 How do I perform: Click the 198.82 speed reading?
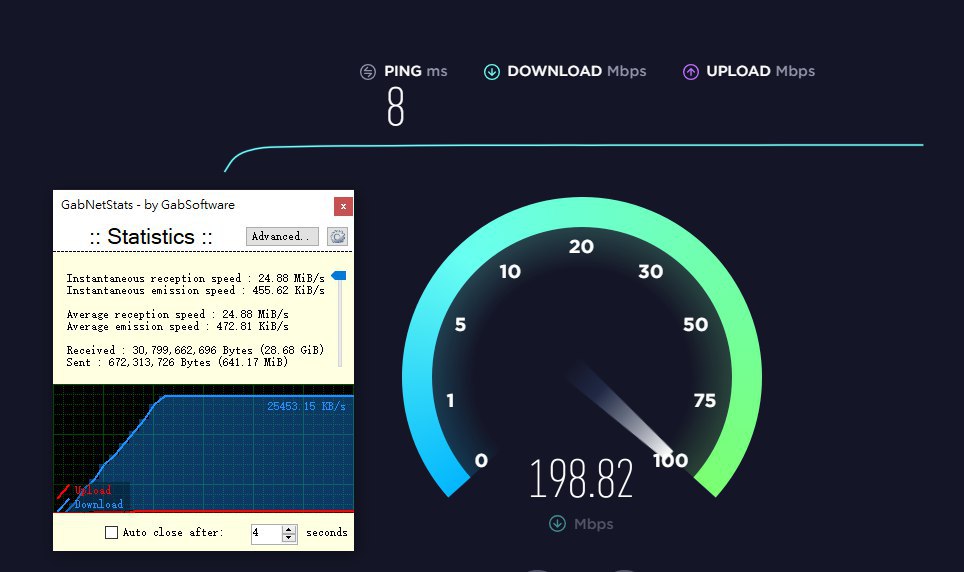581,480
